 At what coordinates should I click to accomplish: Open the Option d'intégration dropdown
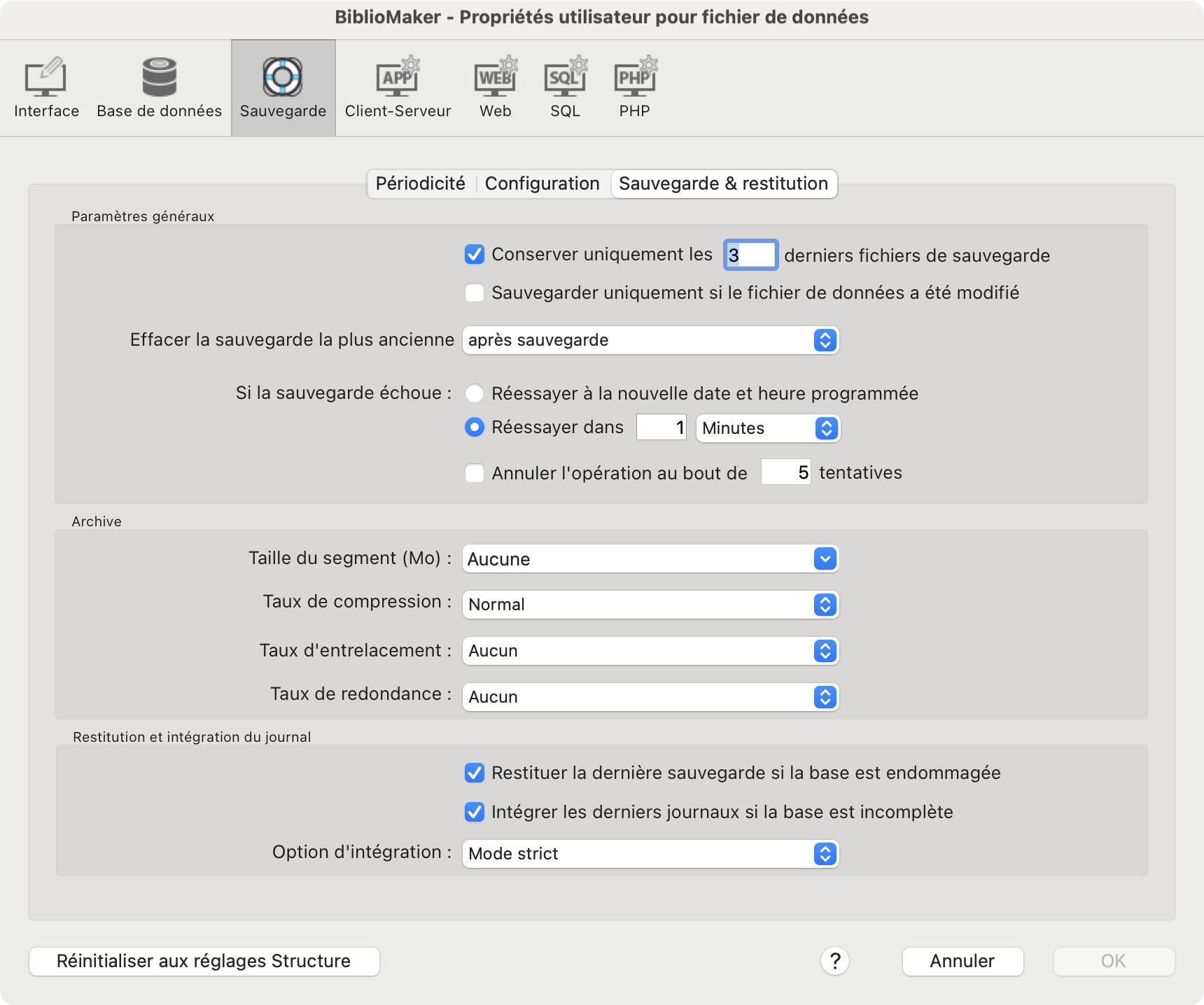pyautogui.click(x=650, y=854)
